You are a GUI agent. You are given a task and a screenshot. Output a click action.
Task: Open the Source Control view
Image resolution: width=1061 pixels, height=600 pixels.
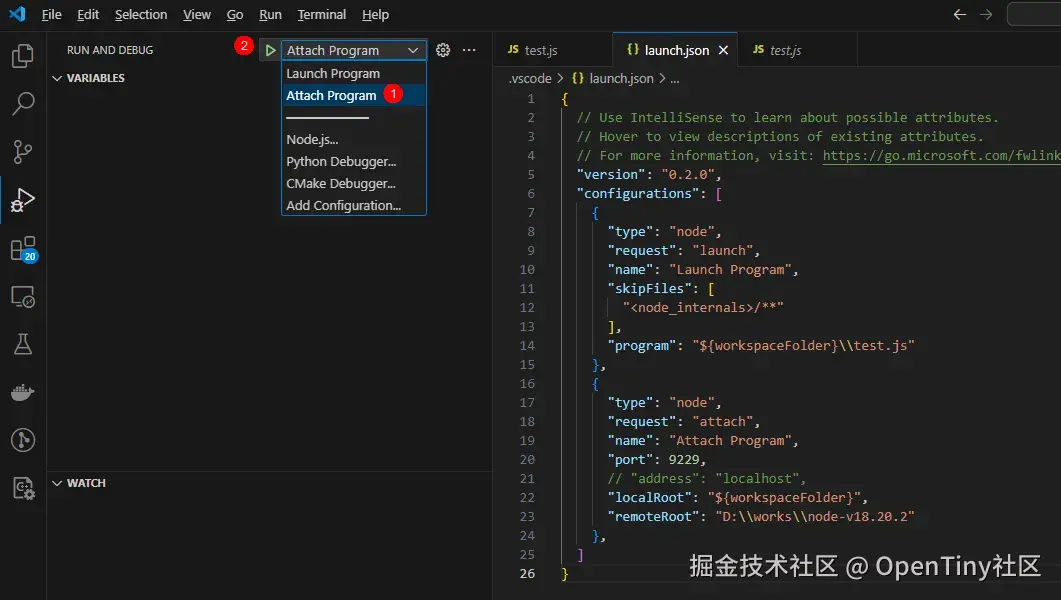click(23, 152)
